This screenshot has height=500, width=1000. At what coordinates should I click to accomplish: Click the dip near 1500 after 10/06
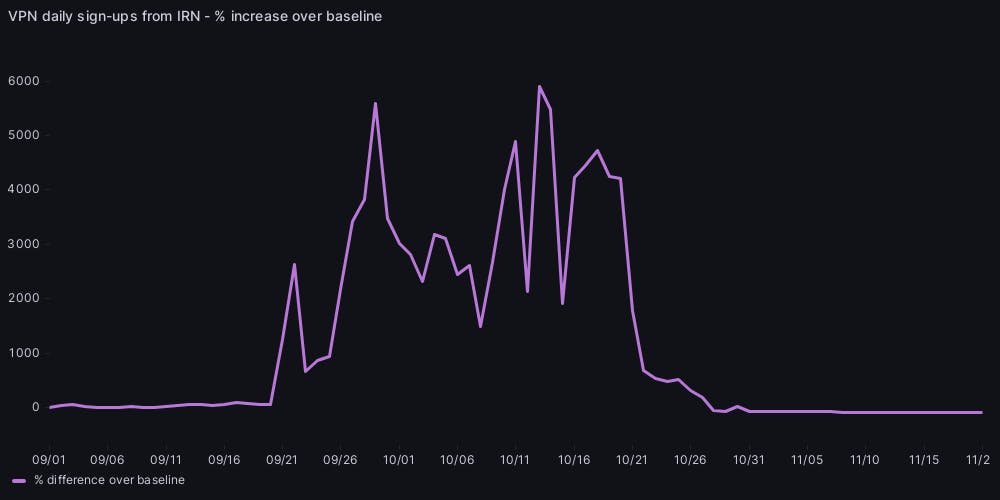click(x=481, y=326)
